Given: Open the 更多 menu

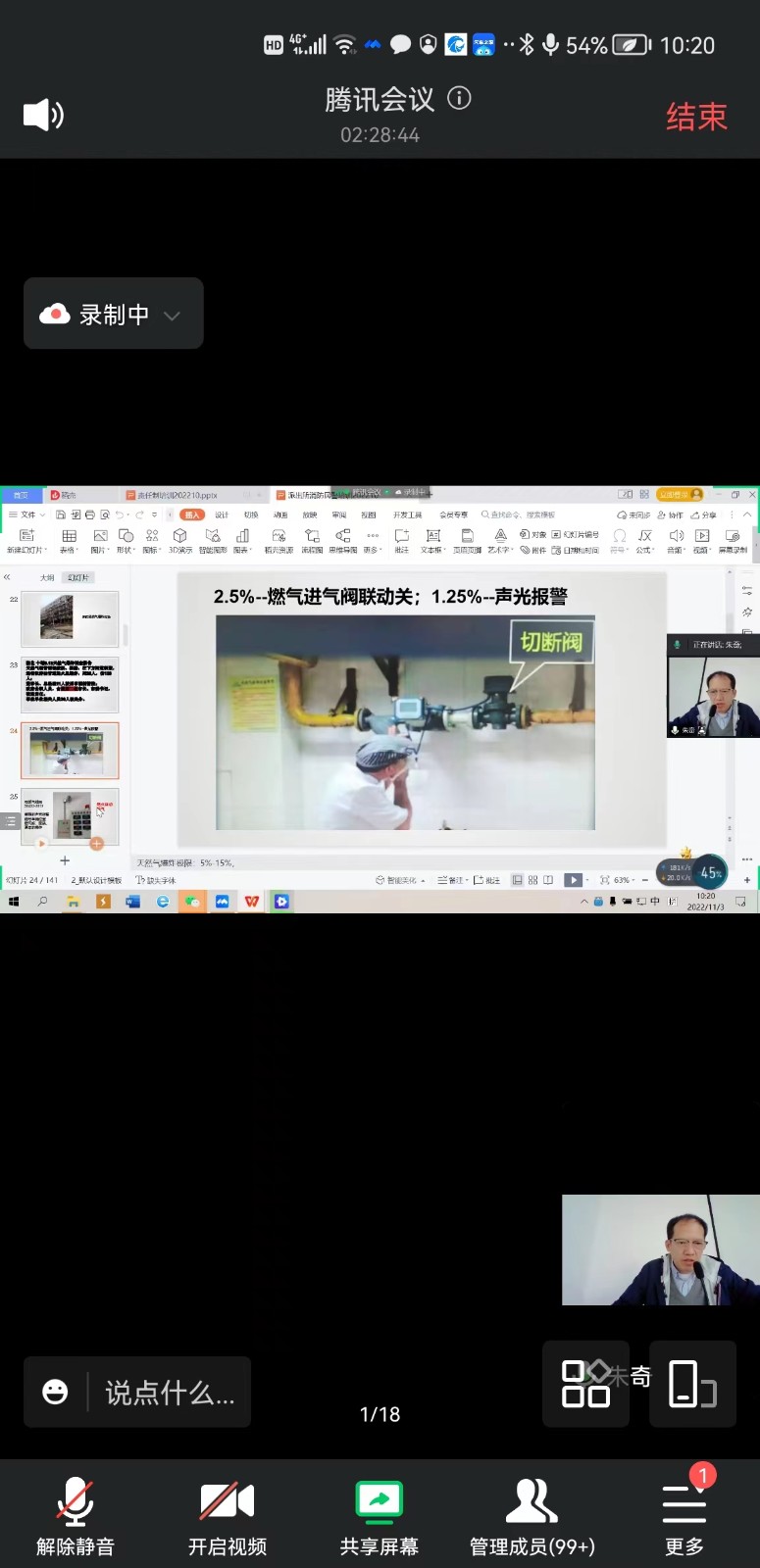Looking at the screenshot, I should pyautogui.click(x=684, y=1517).
